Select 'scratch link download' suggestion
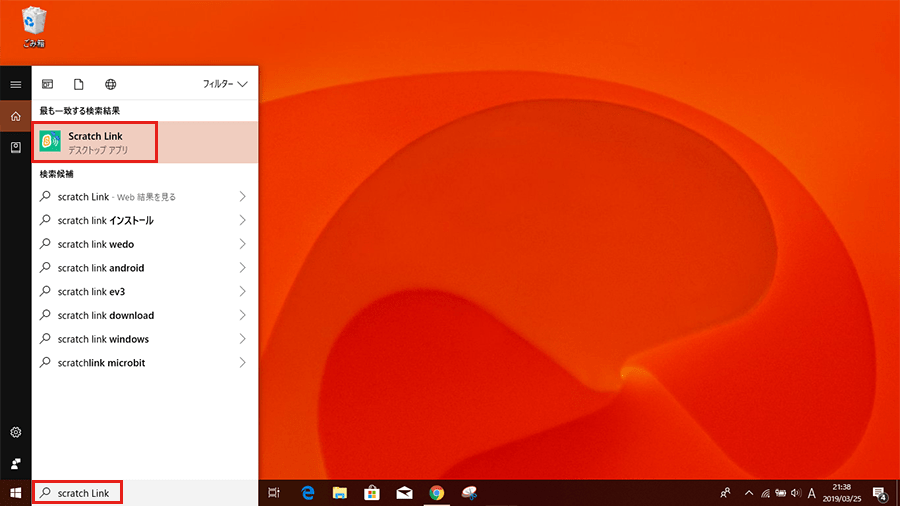The height and width of the screenshot is (506, 900). [x=145, y=316]
